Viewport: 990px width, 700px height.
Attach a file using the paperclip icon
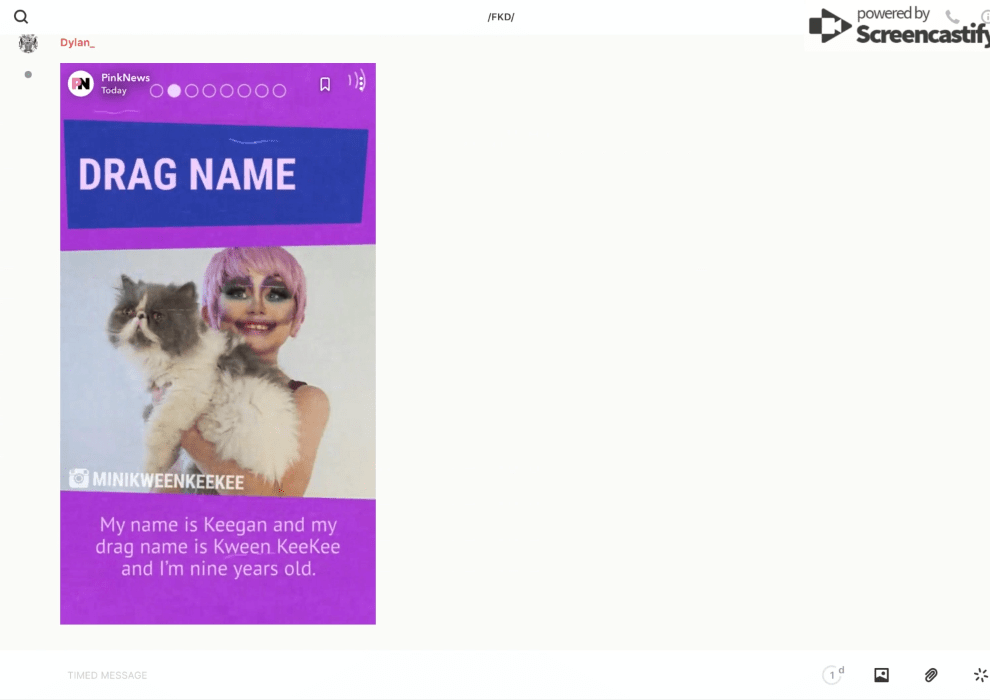[931, 675]
